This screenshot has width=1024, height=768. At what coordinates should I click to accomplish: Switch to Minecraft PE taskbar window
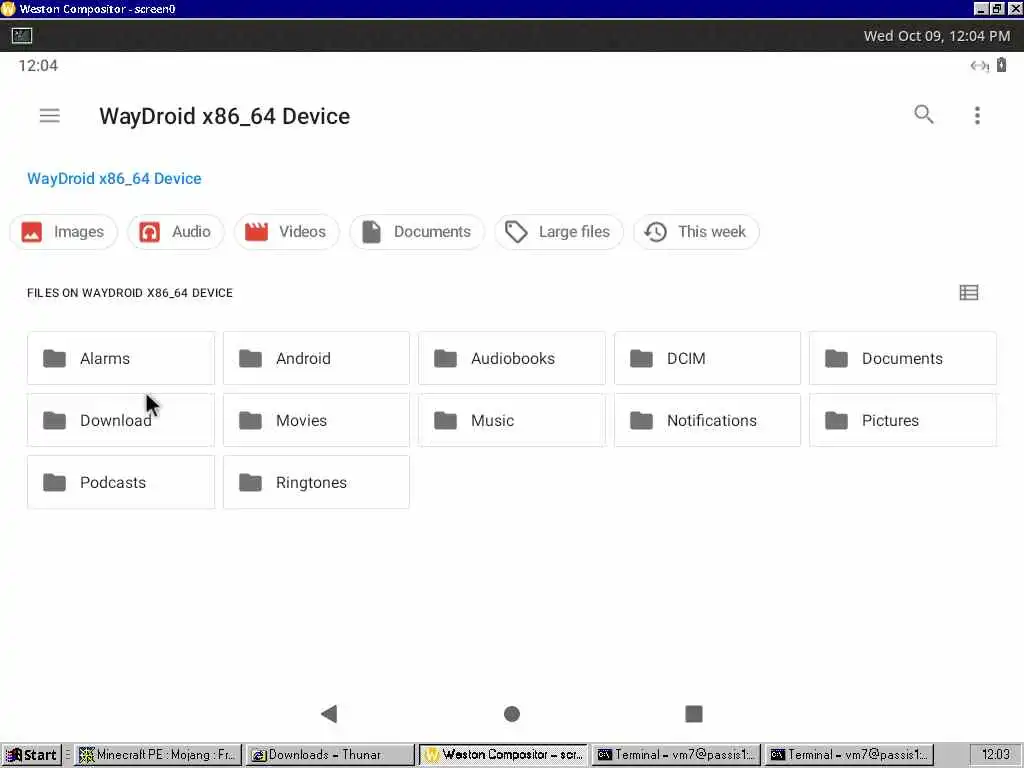pos(159,755)
